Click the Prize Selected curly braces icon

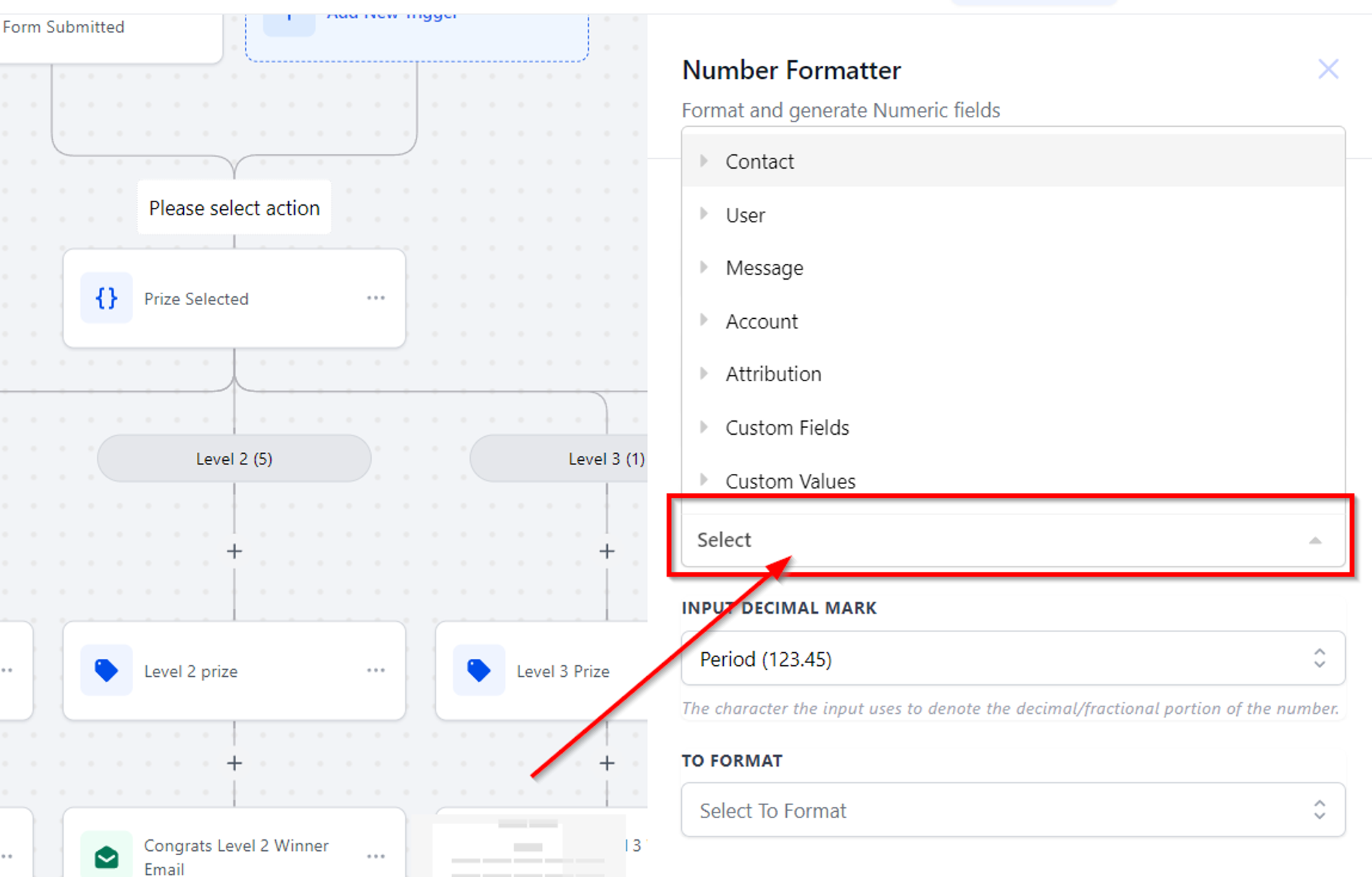106,298
